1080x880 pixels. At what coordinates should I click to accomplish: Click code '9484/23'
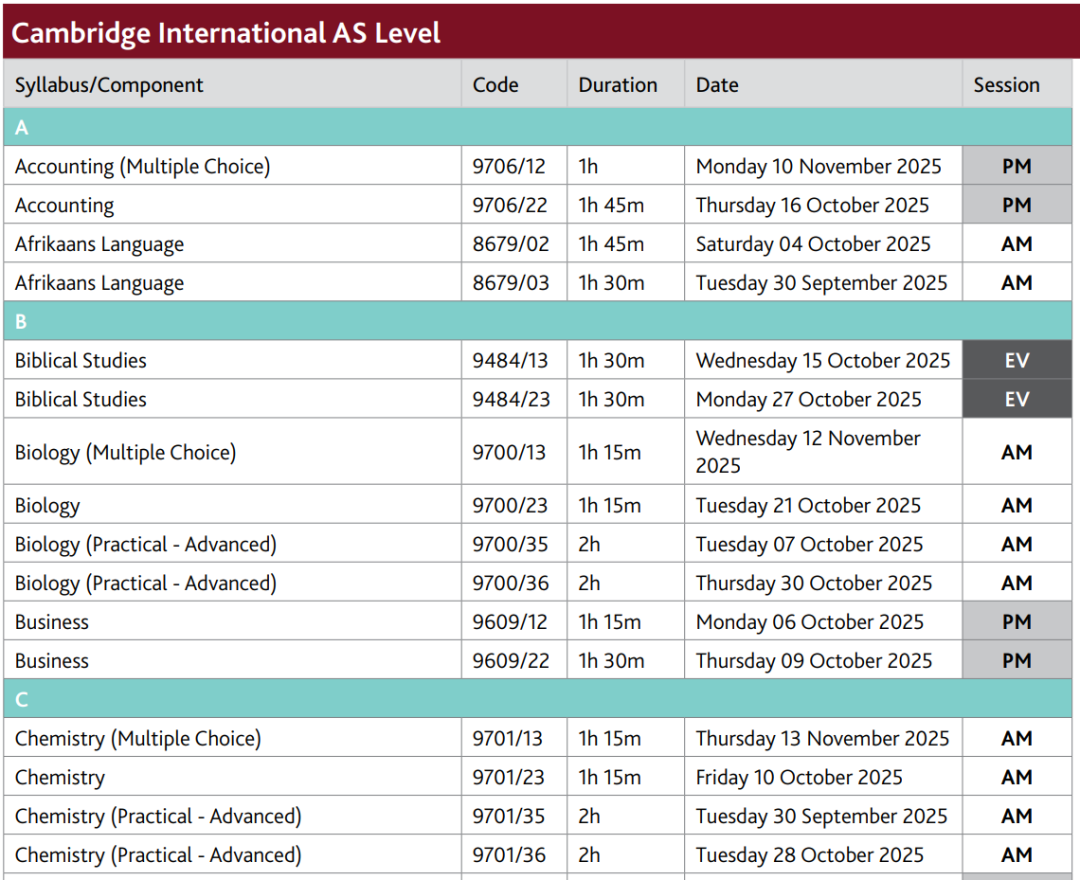pos(510,399)
